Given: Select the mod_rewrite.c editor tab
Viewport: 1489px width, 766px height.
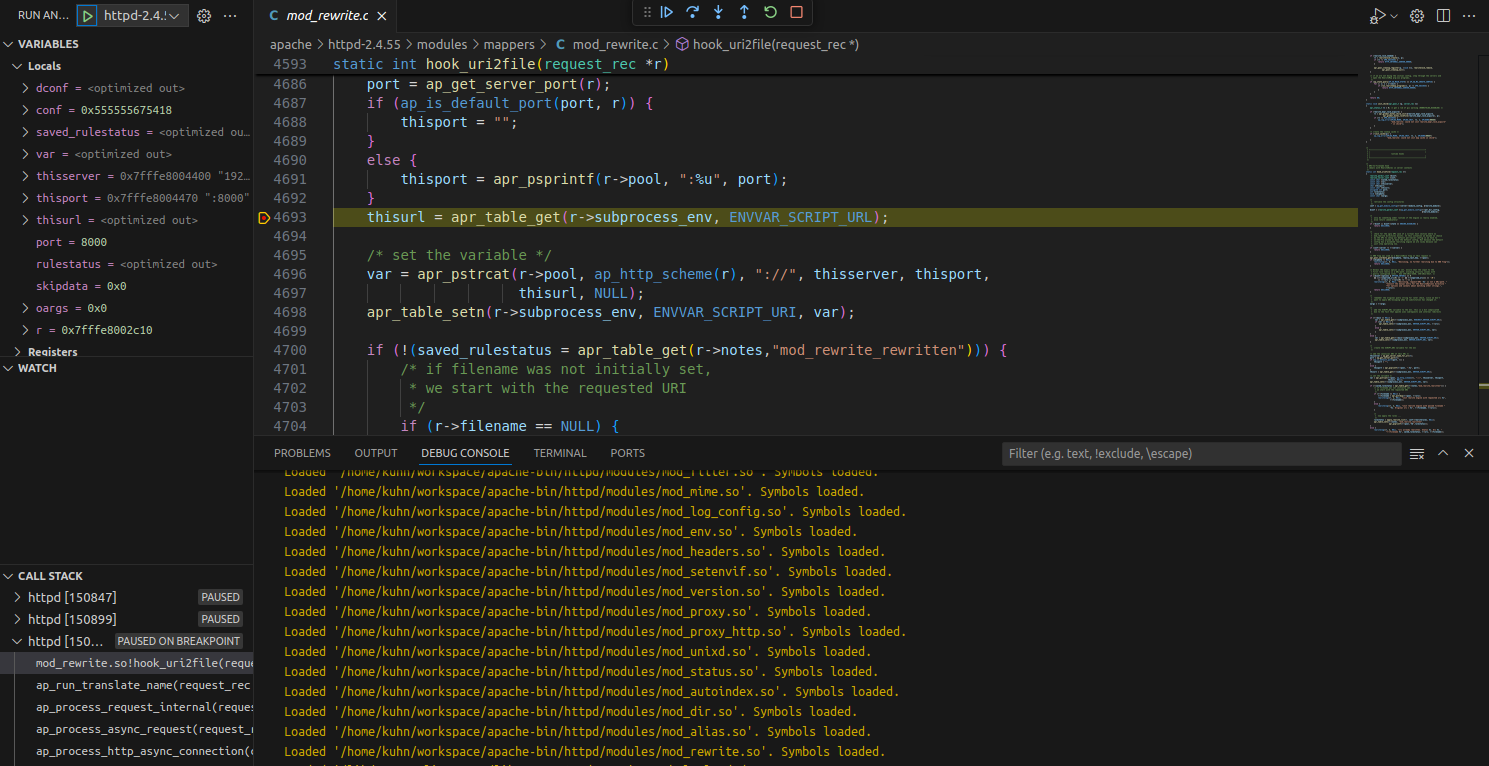Looking at the screenshot, I should [x=326, y=16].
